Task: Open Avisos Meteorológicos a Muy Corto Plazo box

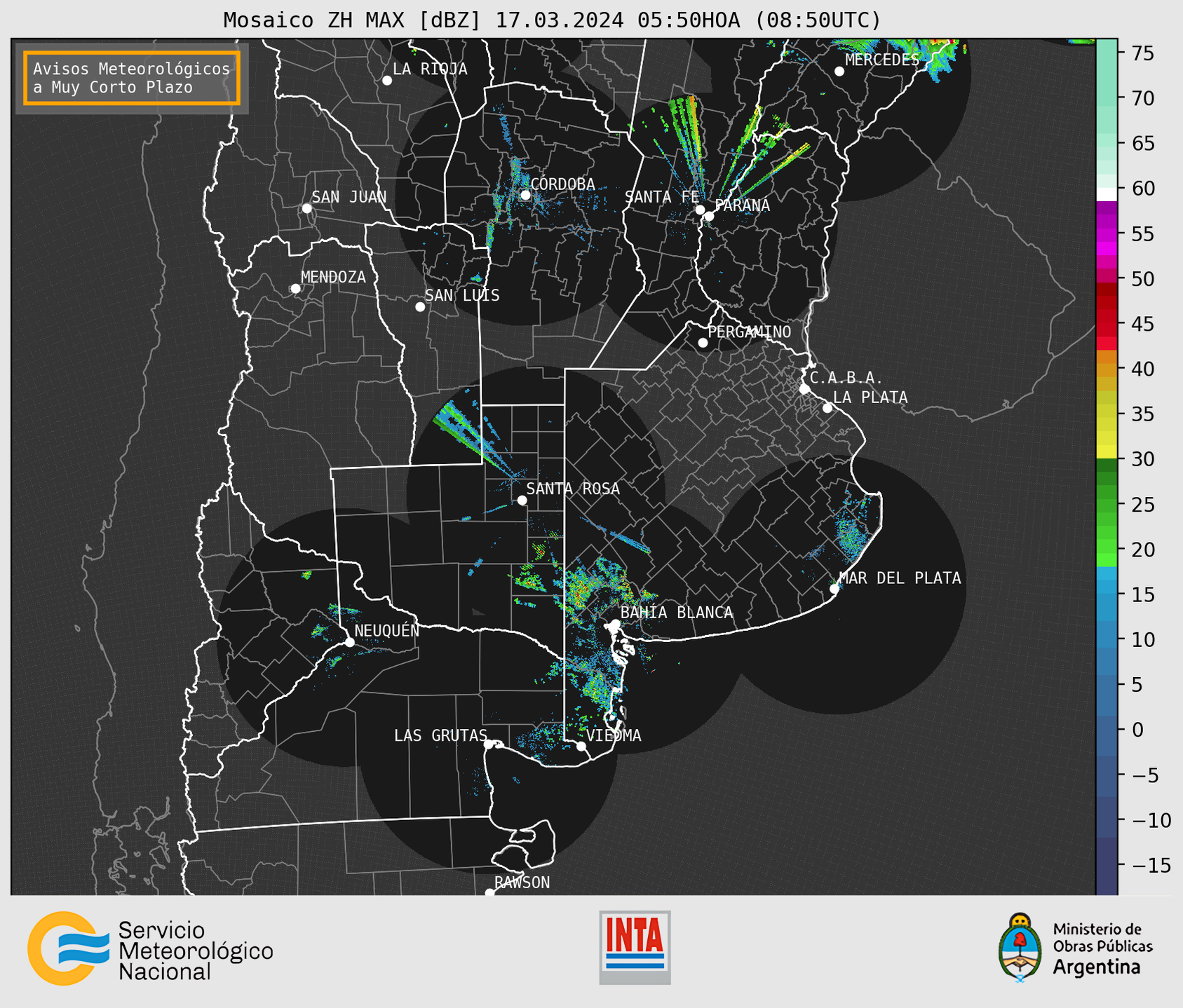Action: point(132,78)
